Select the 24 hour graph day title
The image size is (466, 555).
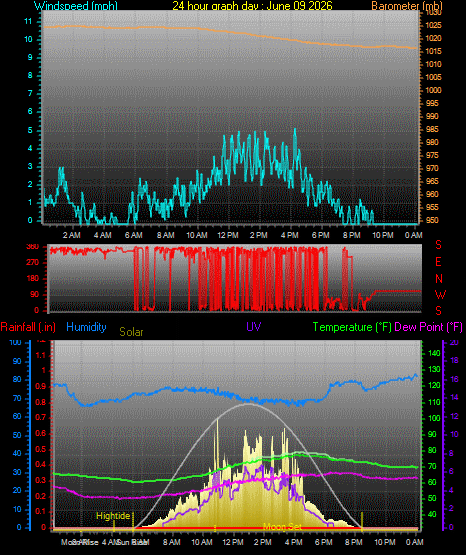[252, 6]
